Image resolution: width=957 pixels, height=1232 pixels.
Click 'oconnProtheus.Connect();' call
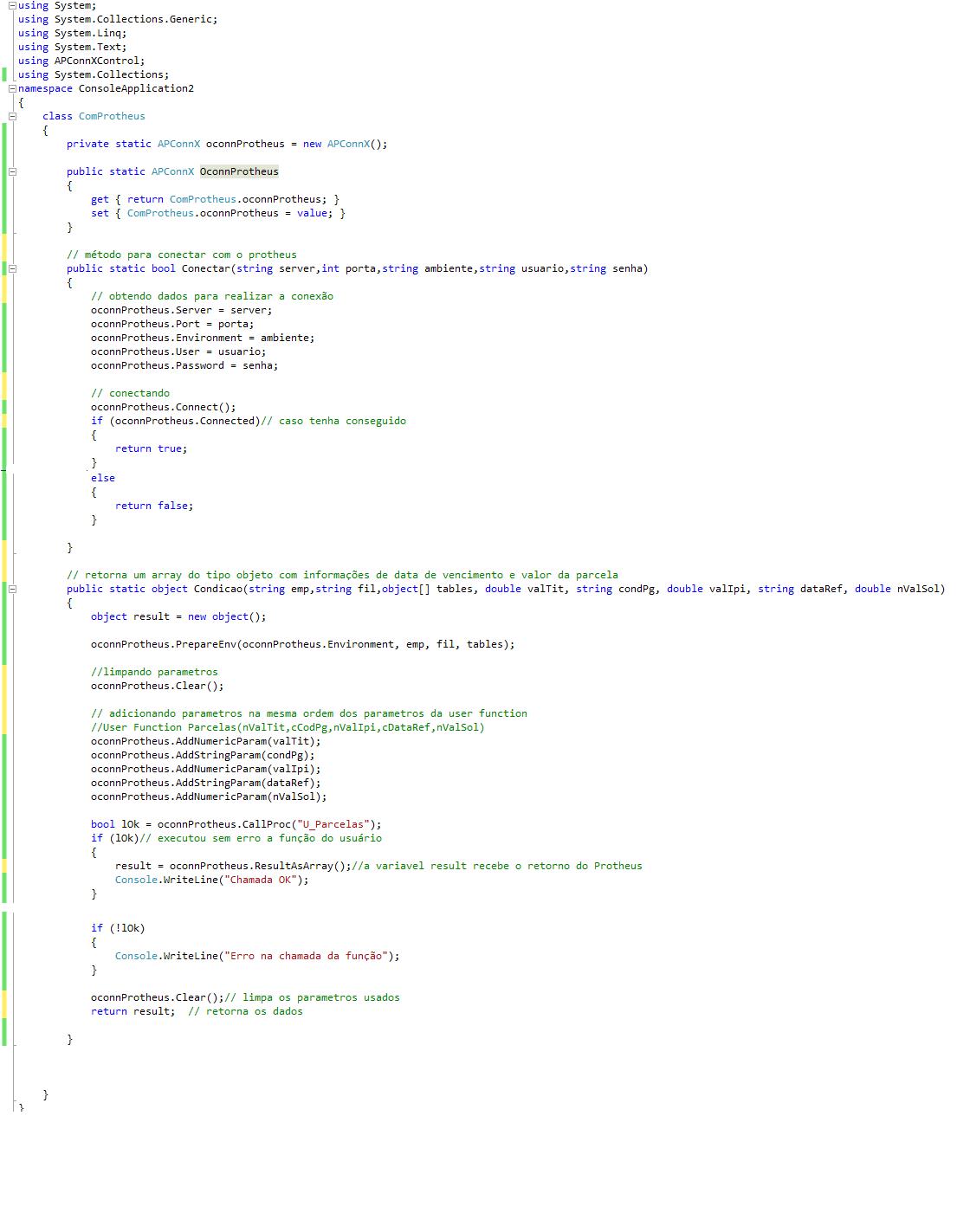163,407
